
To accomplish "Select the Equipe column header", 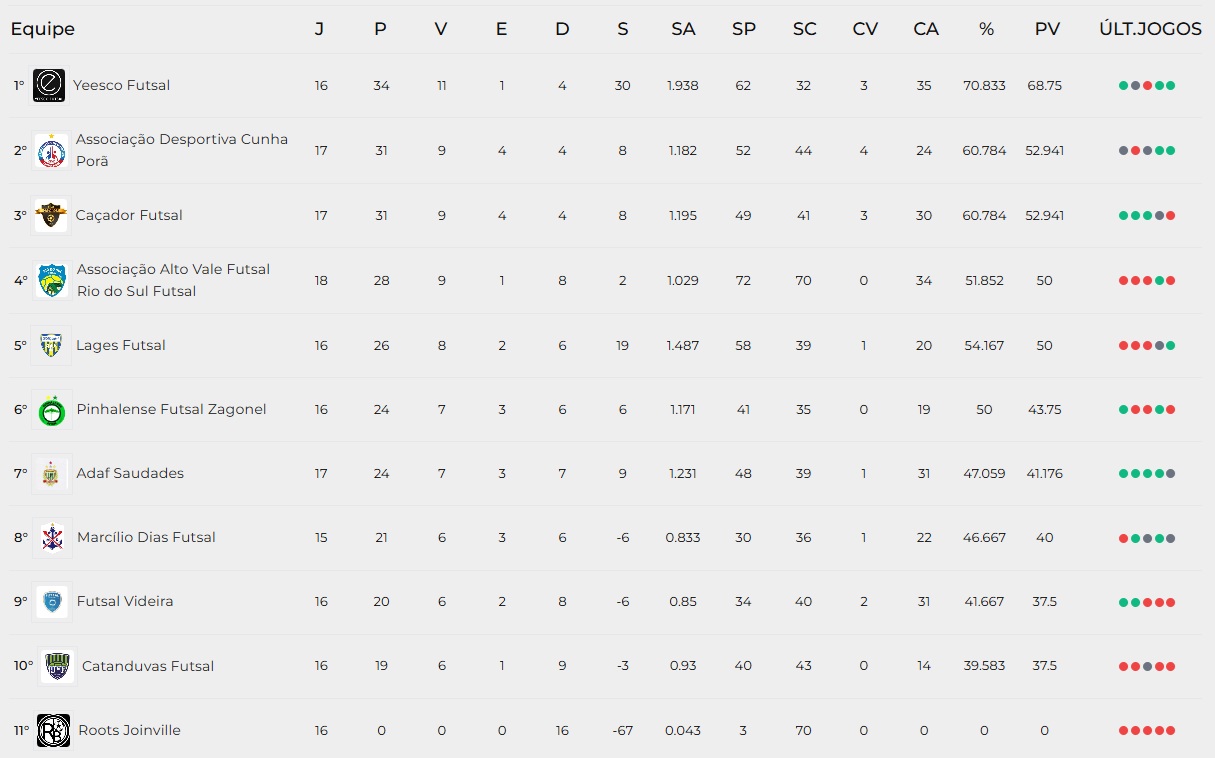I will point(43,29).
